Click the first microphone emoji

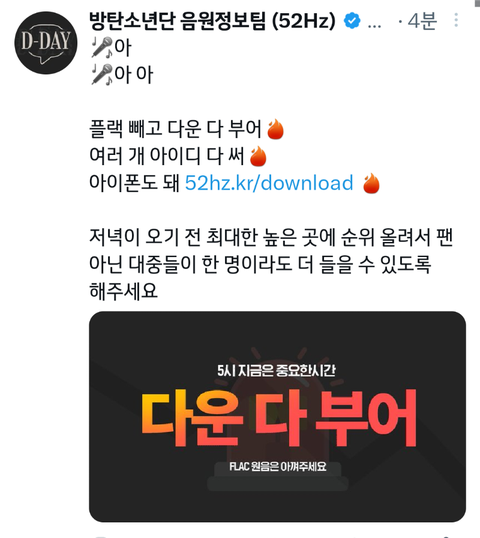pyautogui.click(x=102, y=47)
